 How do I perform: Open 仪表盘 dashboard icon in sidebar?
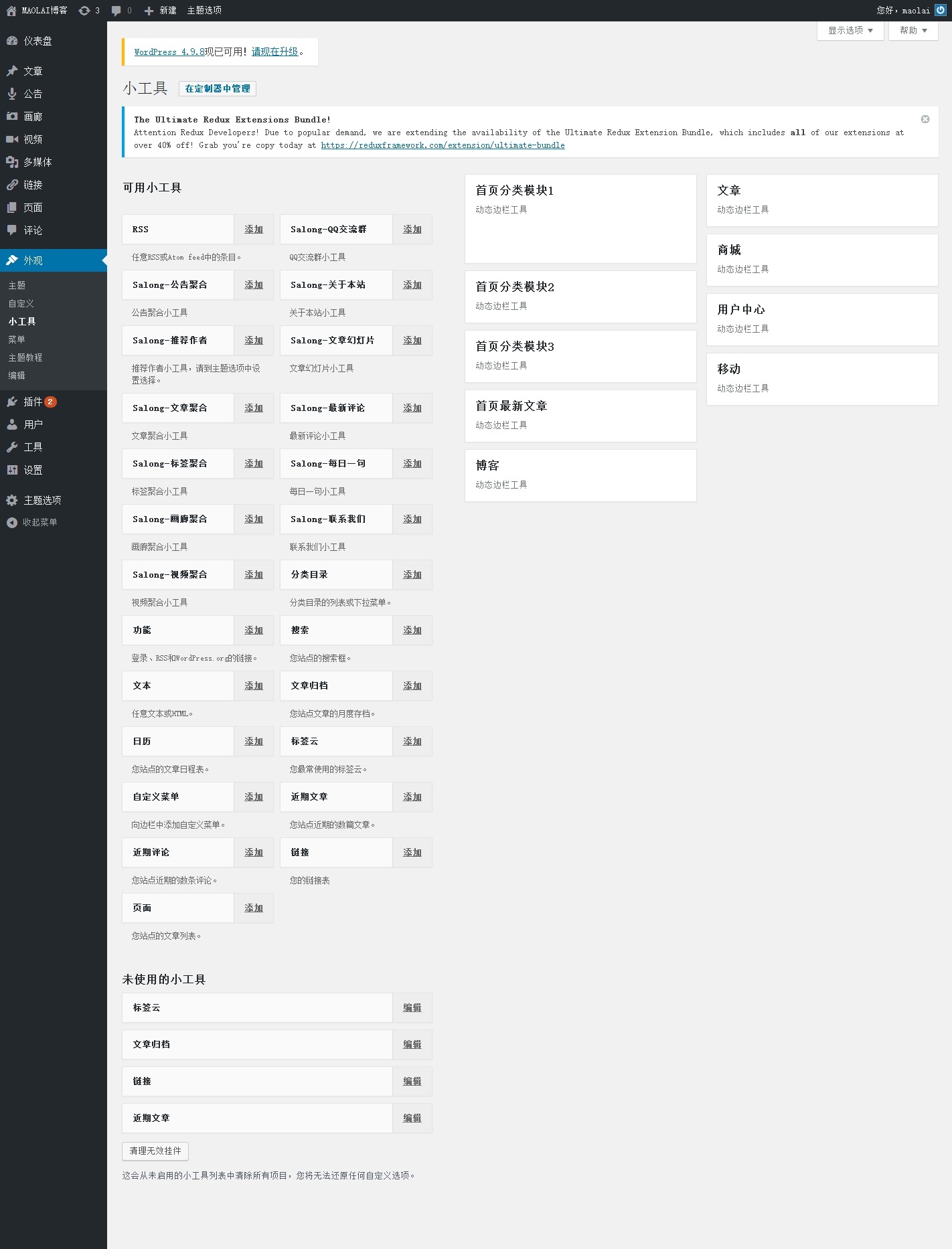(x=12, y=41)
